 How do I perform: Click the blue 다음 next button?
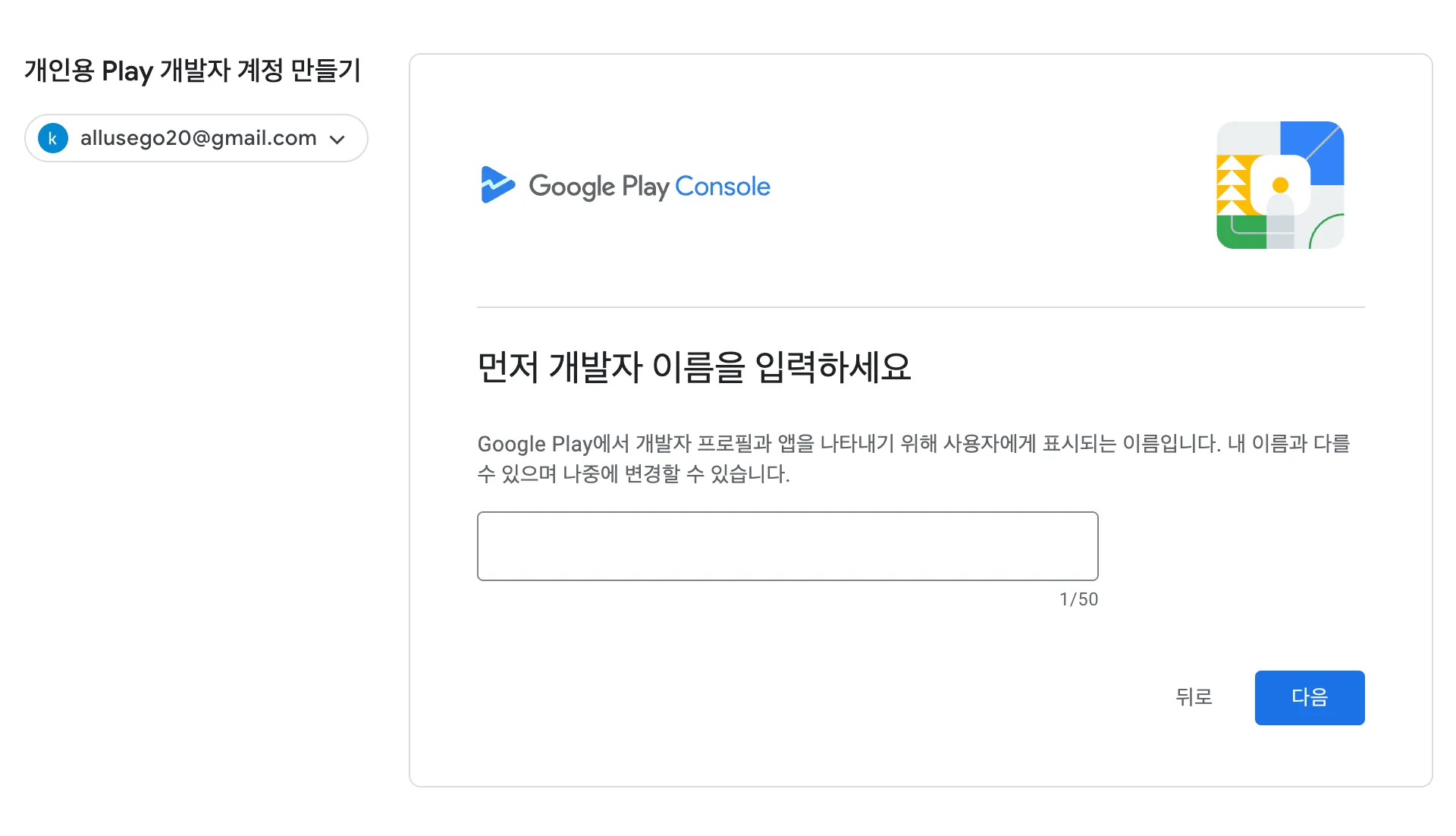click(1309, 698)
